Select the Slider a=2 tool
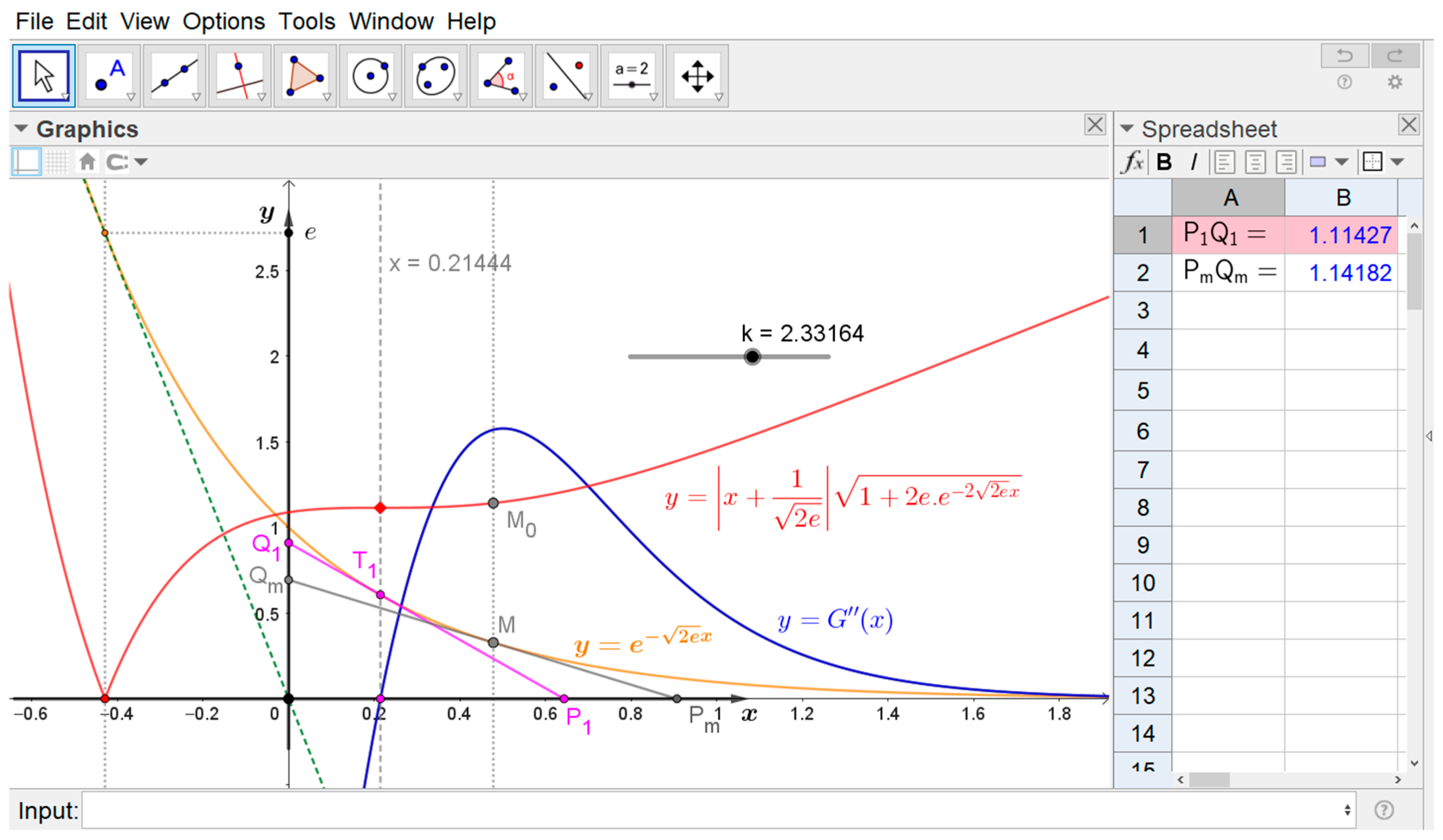 (x=631, y=76)
